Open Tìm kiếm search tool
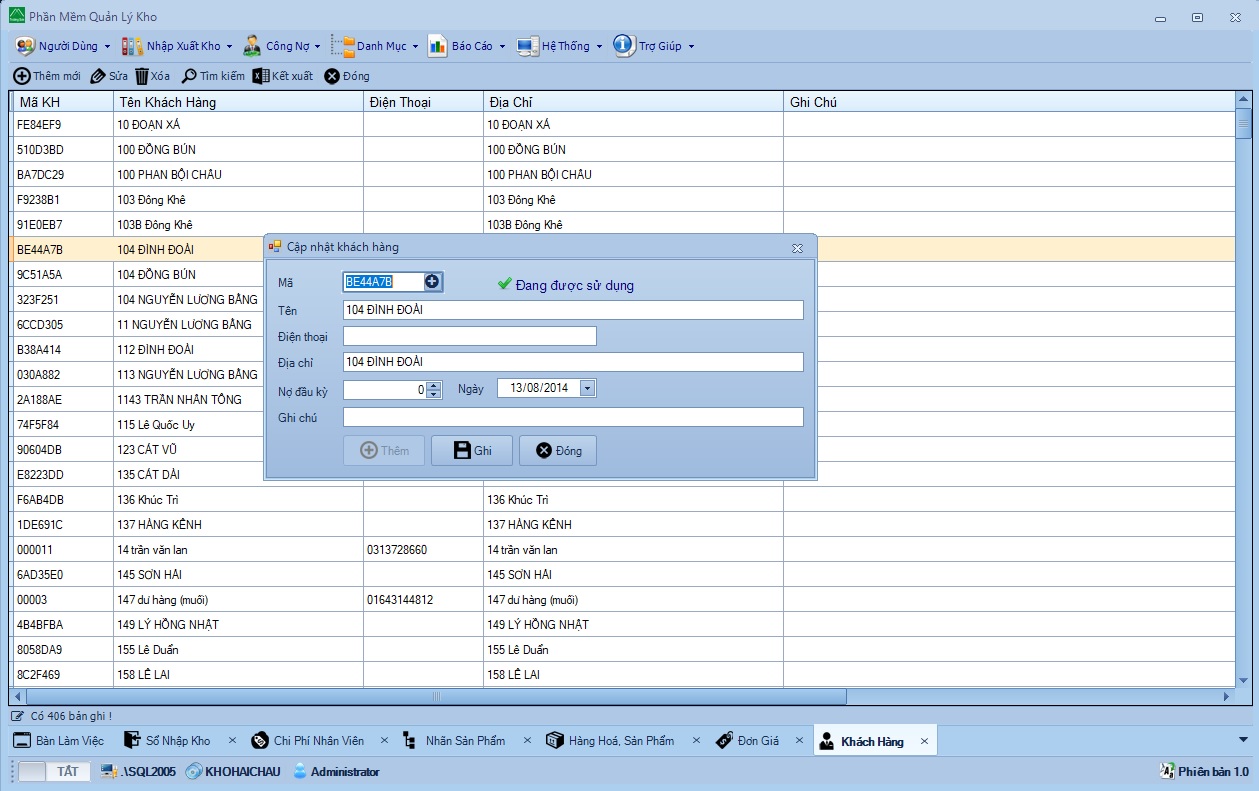 click(189, 76)
